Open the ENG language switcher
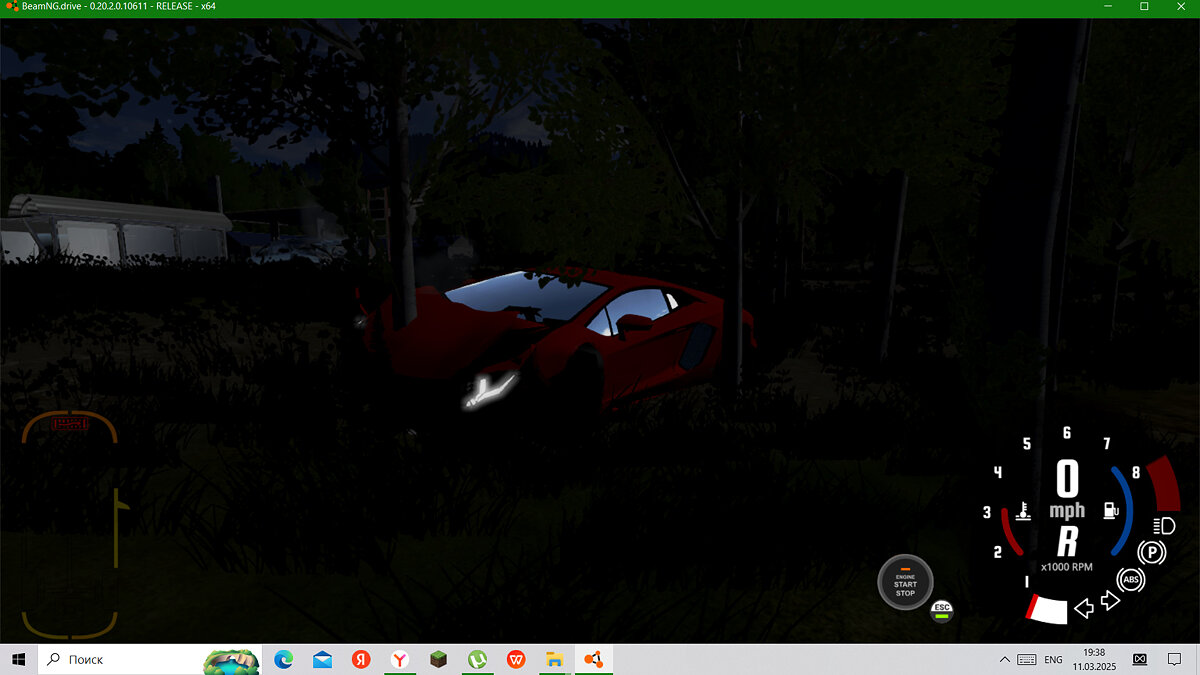Screen dimensions: 1200x675 (1054, 660)
